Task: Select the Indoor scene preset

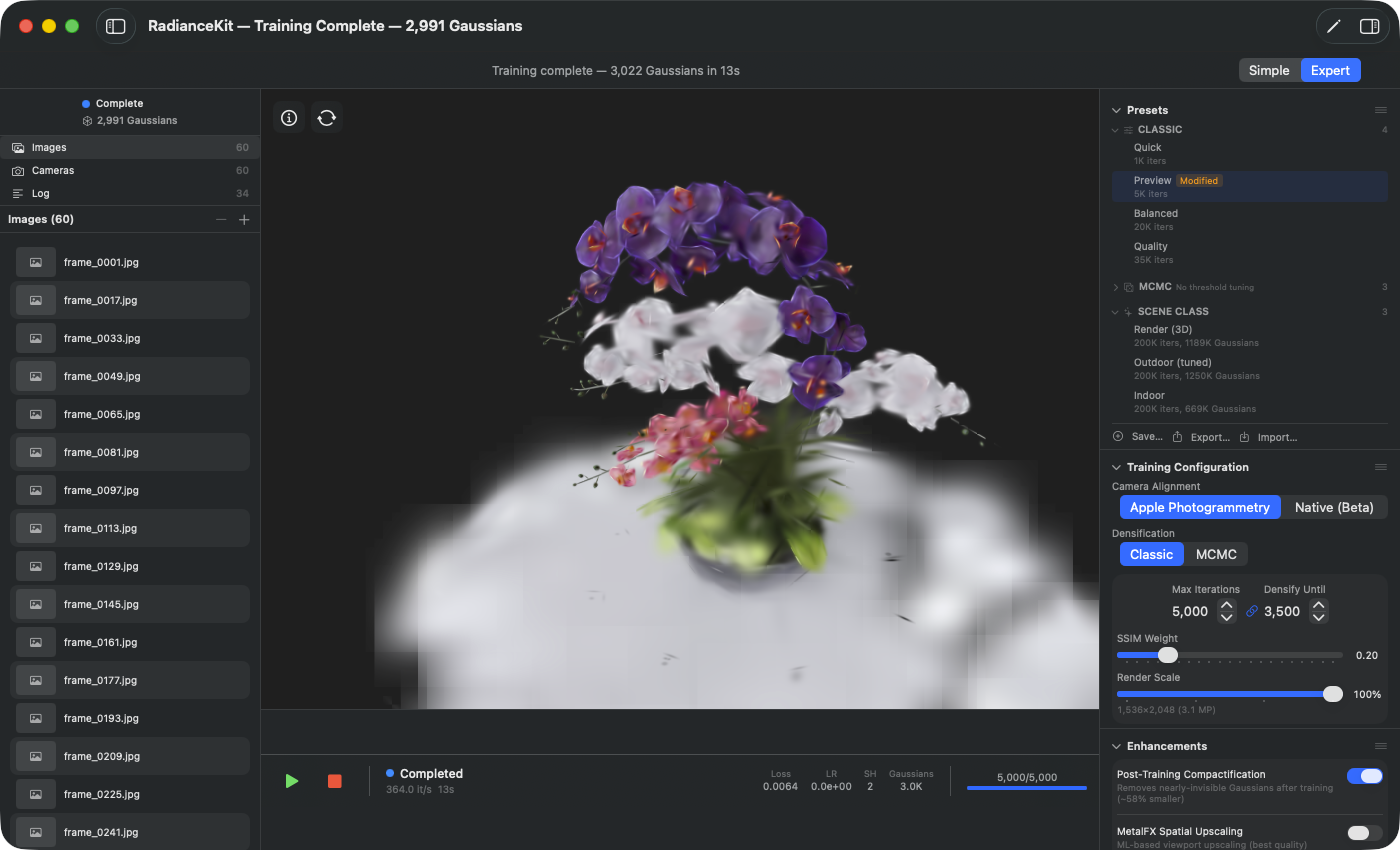Action: 1249,402
